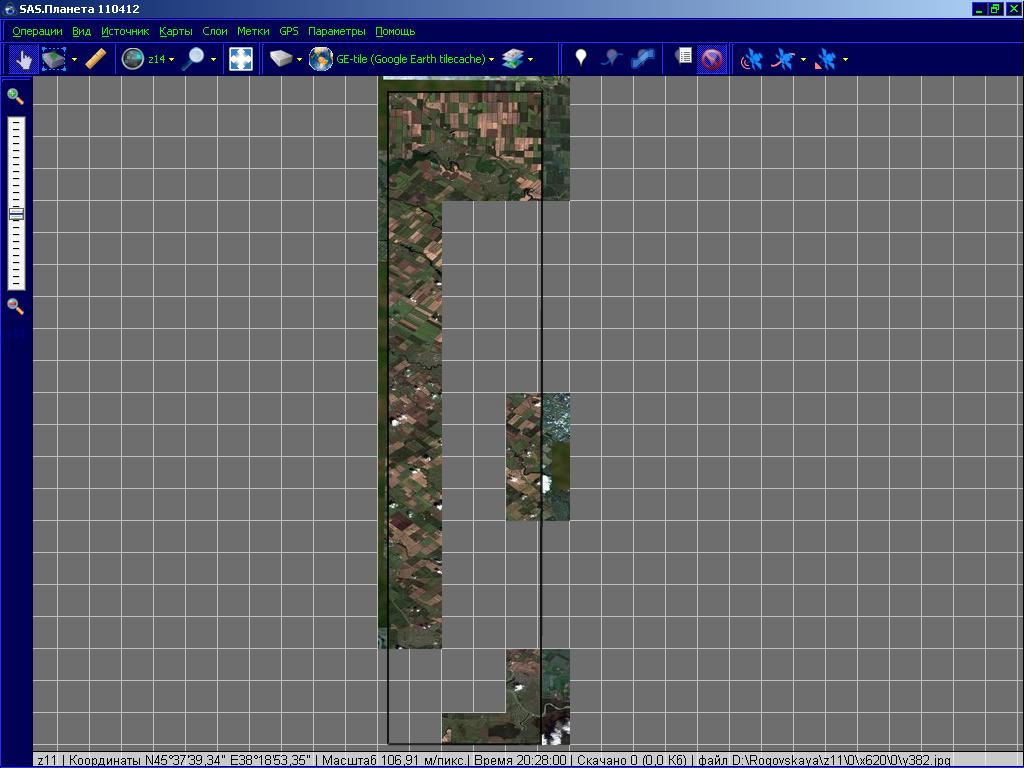The image size is (1024, 768).
Task: Open the Параметры menu
Action: pyautogui.click(x=336, y=32)
